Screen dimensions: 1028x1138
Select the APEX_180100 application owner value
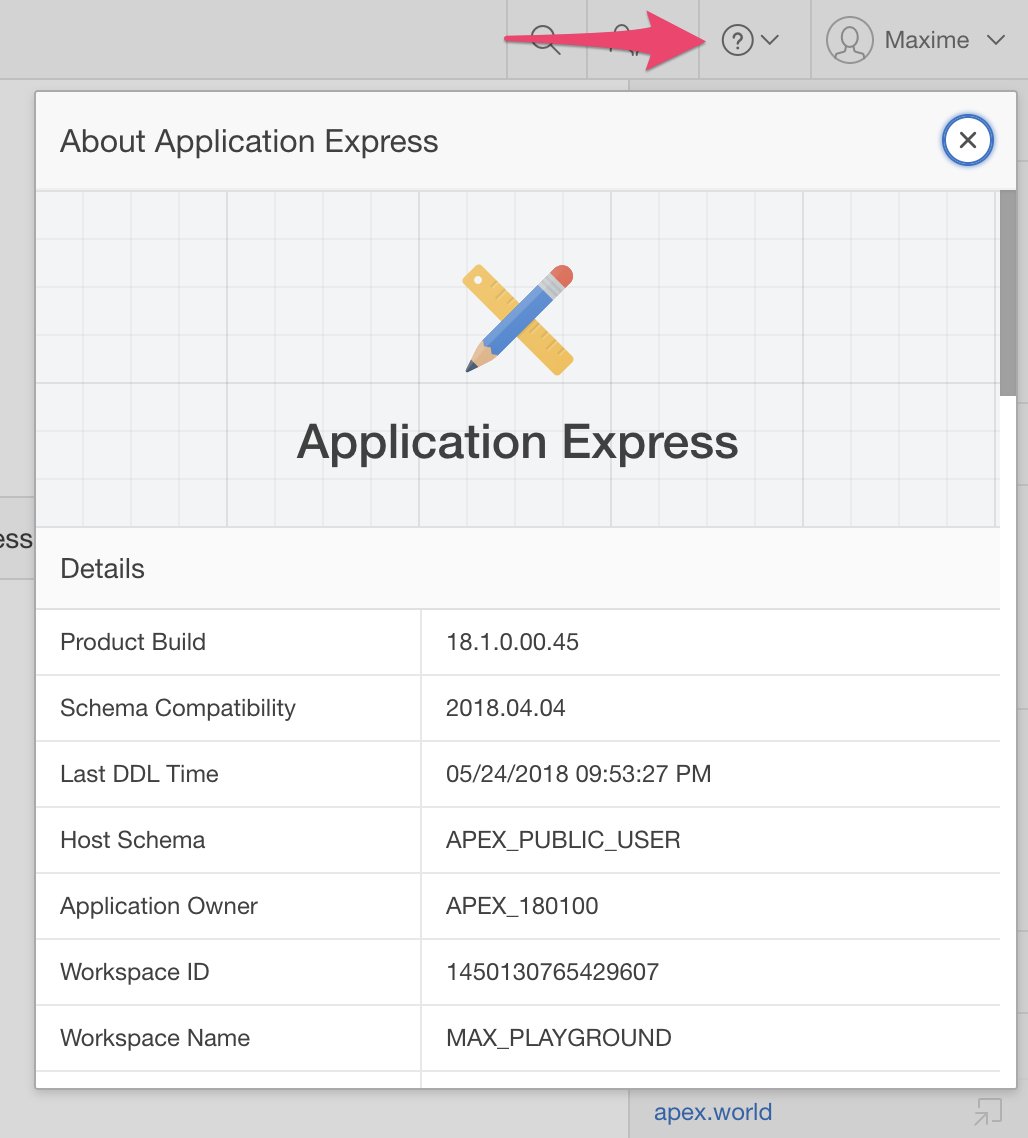pyautogui.click(x=522, y=906)
